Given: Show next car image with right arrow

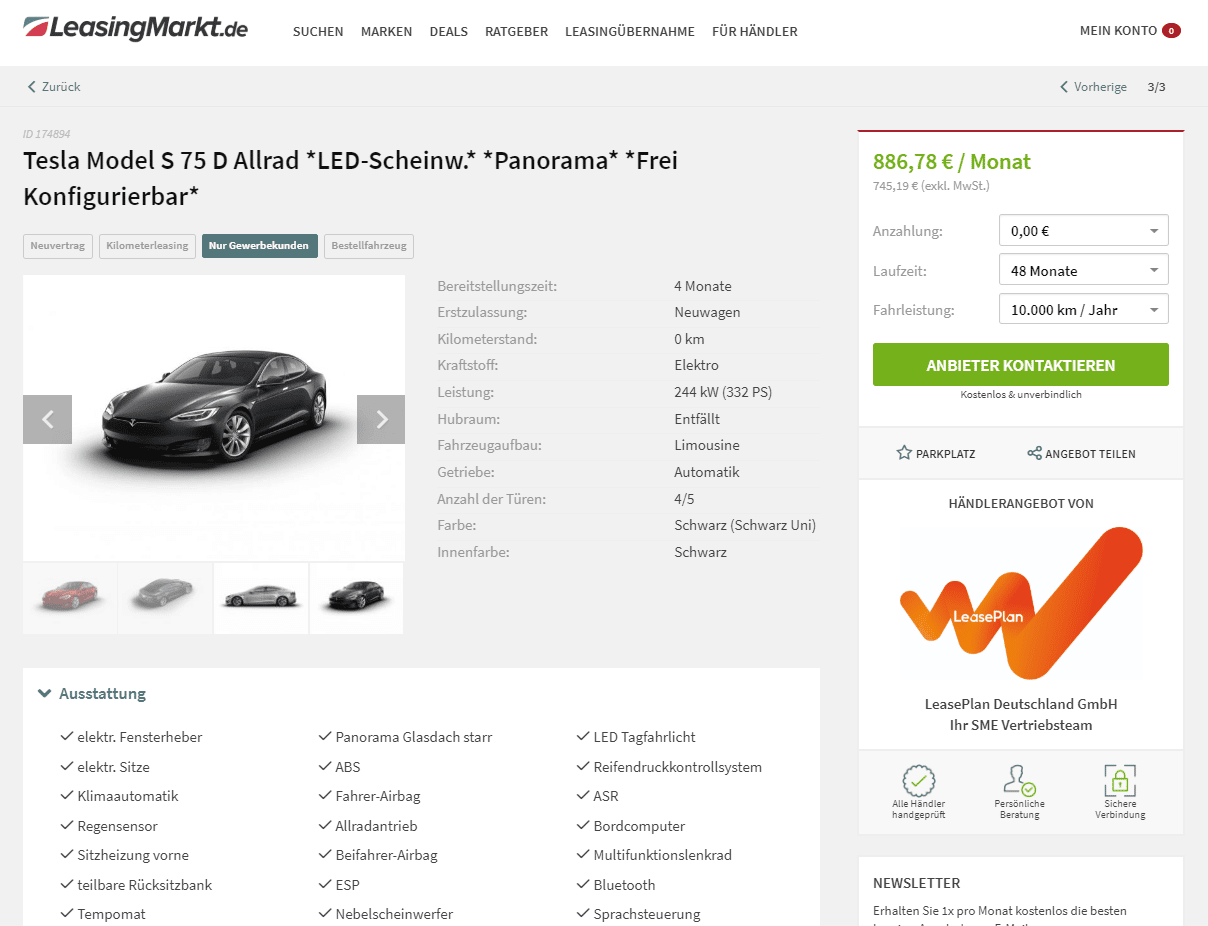Looking at the screenshot, I should pos(381,419).
